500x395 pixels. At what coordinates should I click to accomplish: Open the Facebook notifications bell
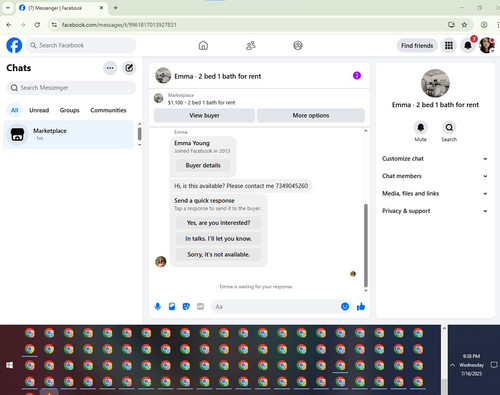tap(468, 45)
